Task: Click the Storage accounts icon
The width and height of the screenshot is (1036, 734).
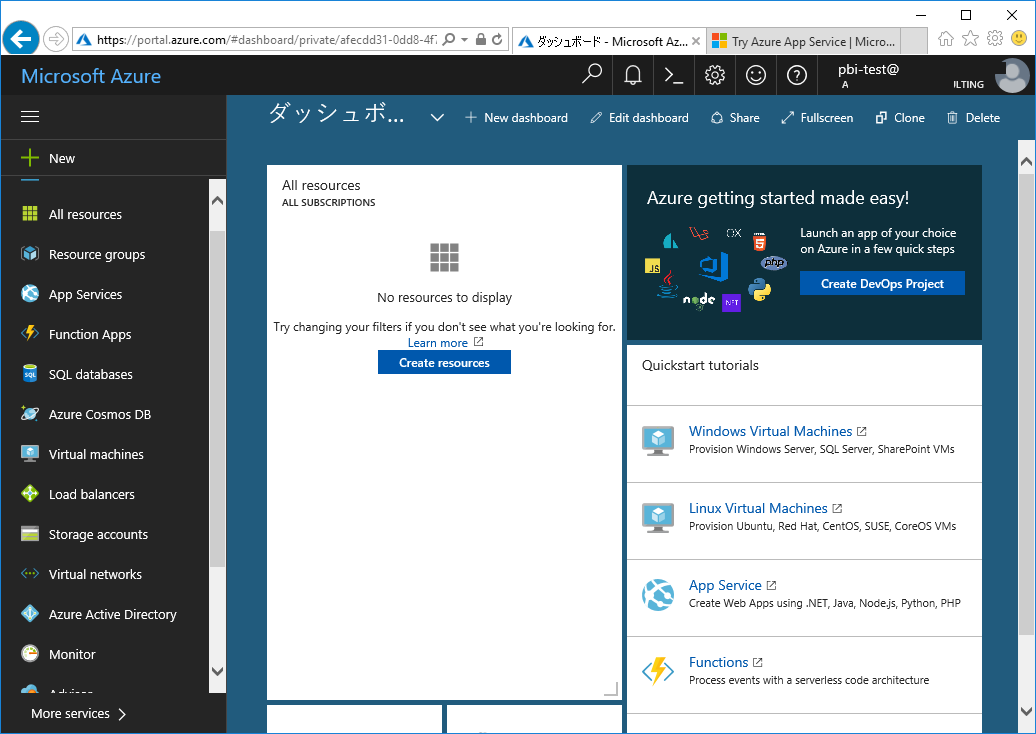Action: (30, 534)
